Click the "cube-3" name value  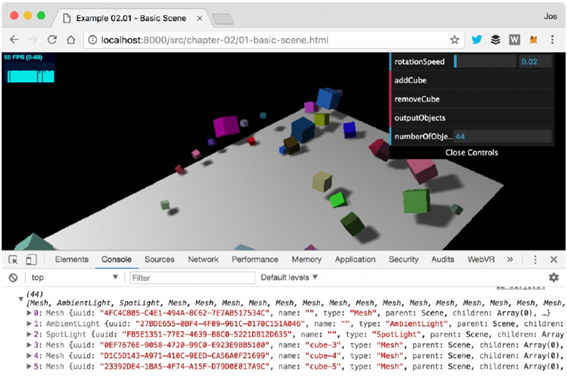[x=323, y=345]
